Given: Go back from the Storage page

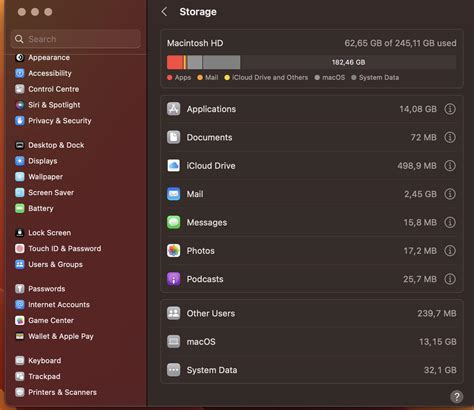Looking at the screenshot, I should tap(164, 12).
